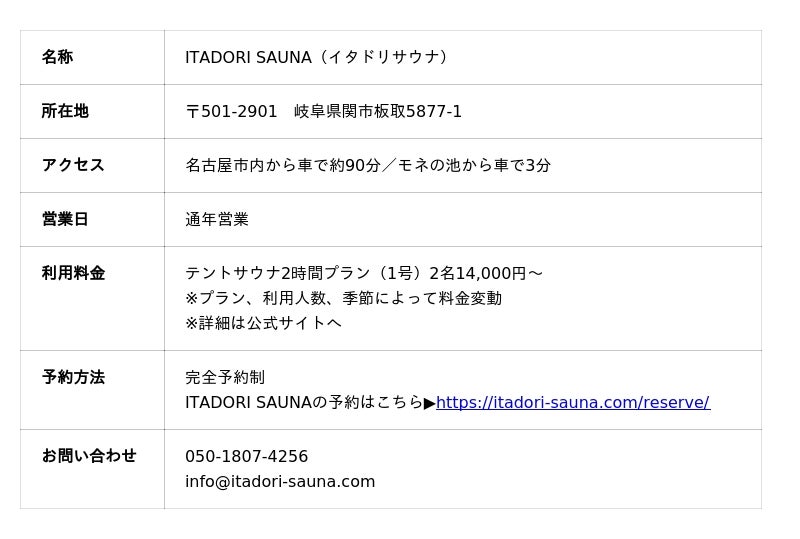Screen dimensions: 800x539
Task: Click the 営業日 row header
Action: 65,219
